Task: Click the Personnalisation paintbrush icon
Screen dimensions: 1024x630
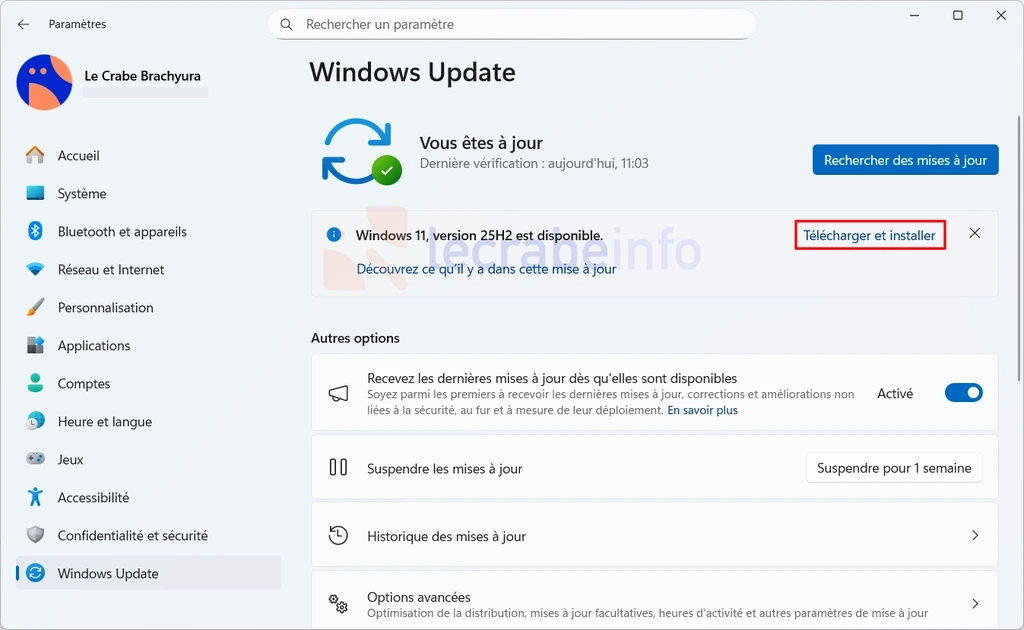Action: (35, 307)
